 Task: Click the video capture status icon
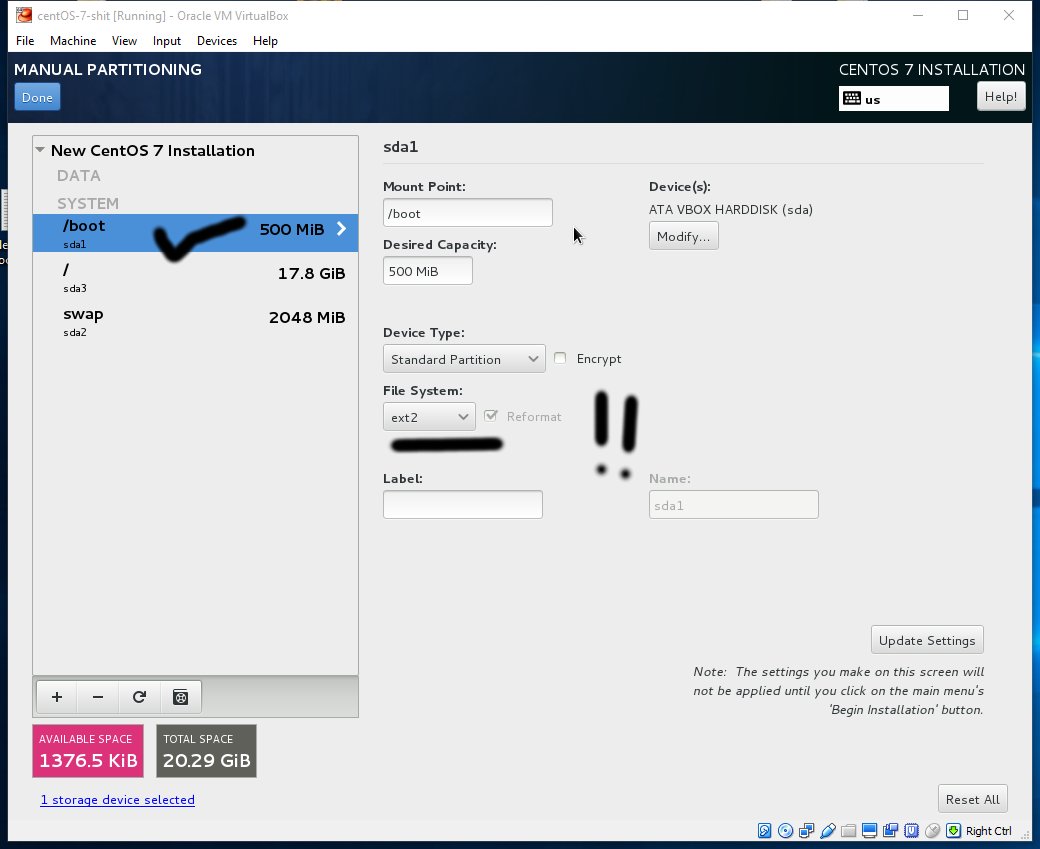891,830
